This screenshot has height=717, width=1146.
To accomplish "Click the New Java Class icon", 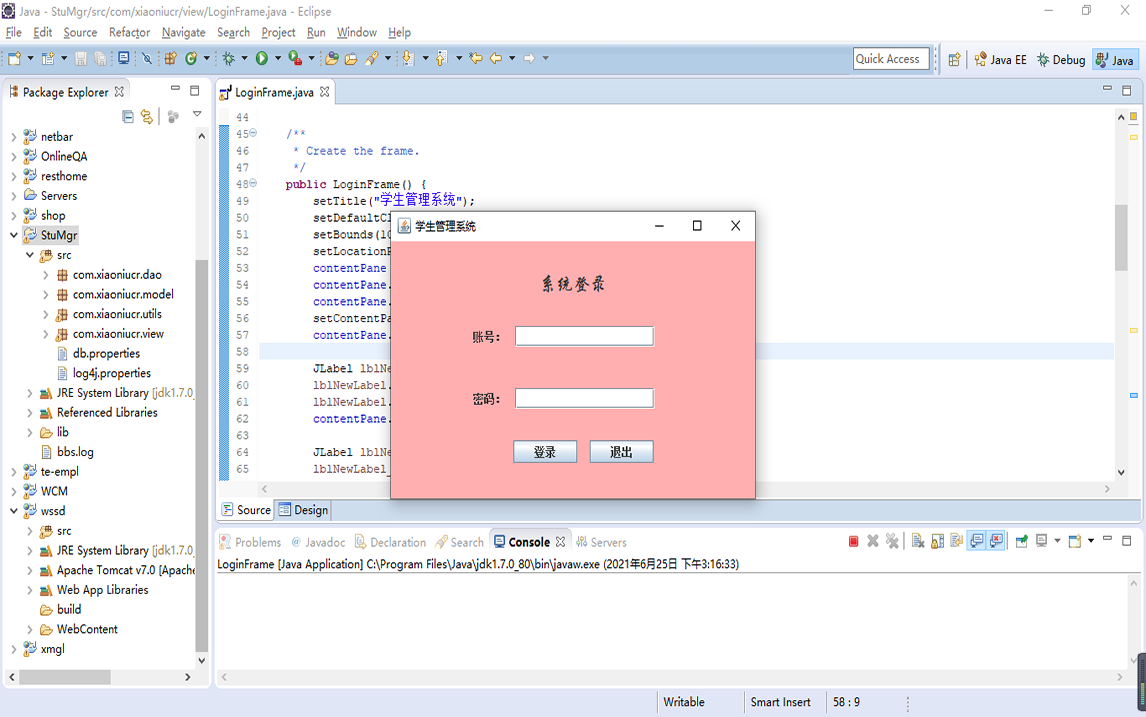I will pos(191,58).
